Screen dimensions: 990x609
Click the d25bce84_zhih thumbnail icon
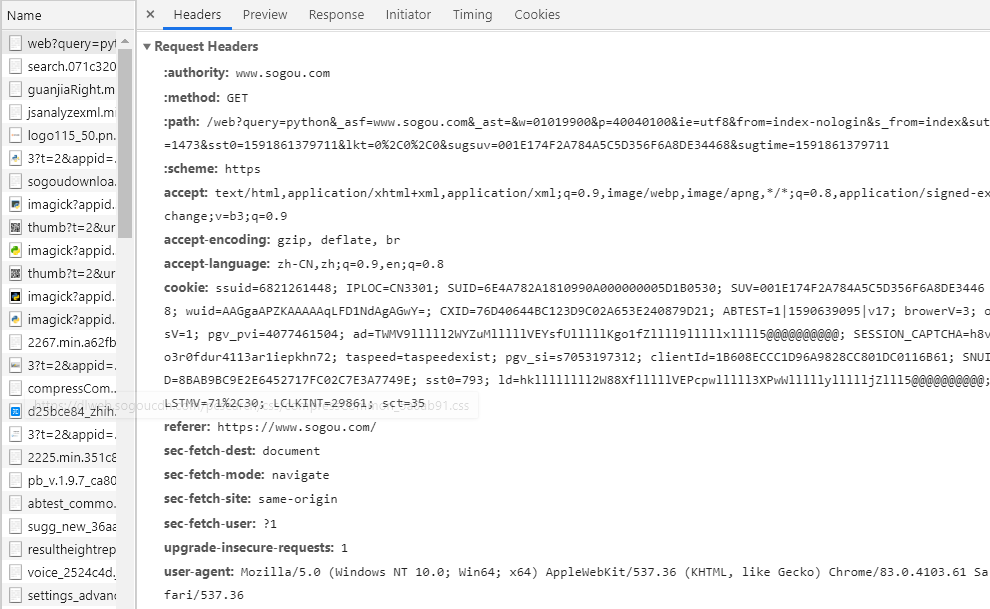15,411
